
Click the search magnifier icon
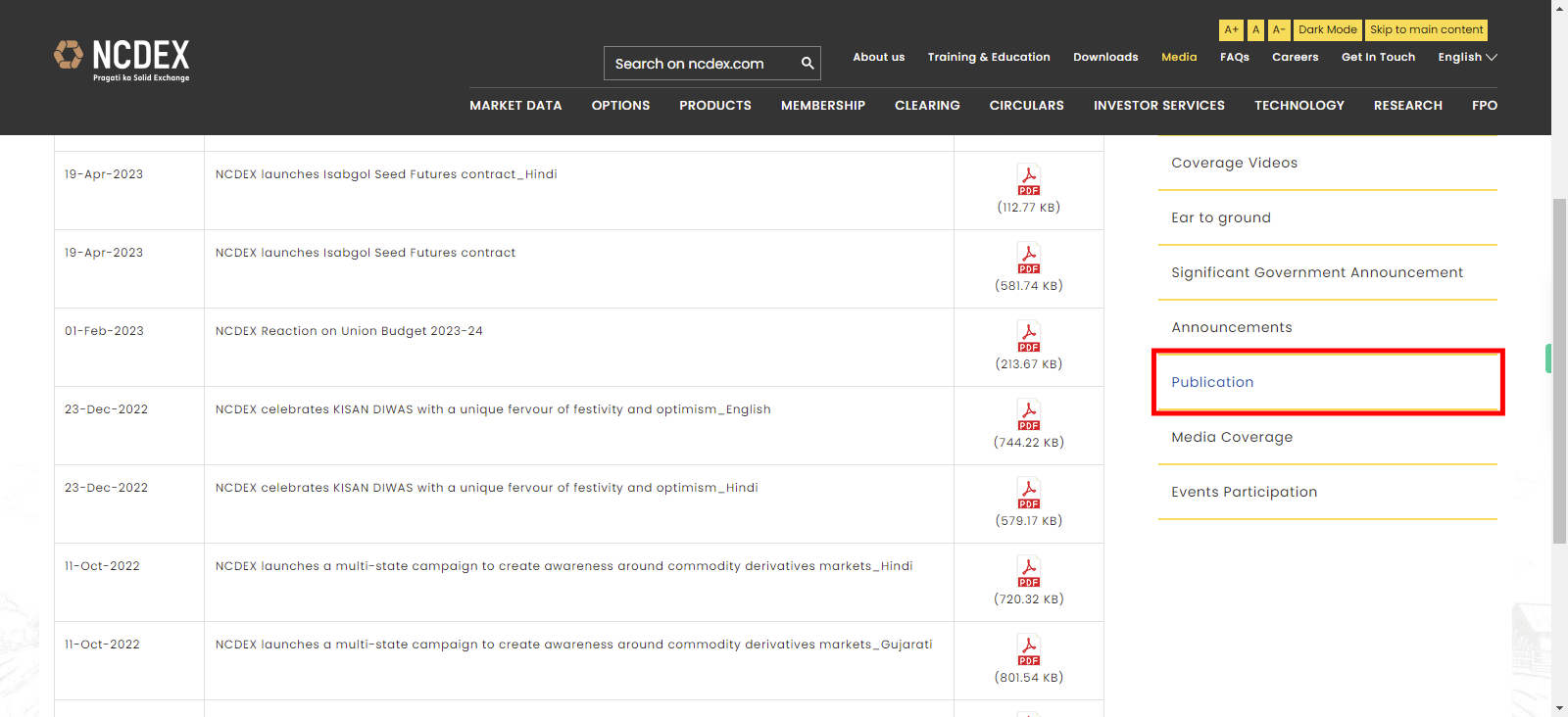808,64
